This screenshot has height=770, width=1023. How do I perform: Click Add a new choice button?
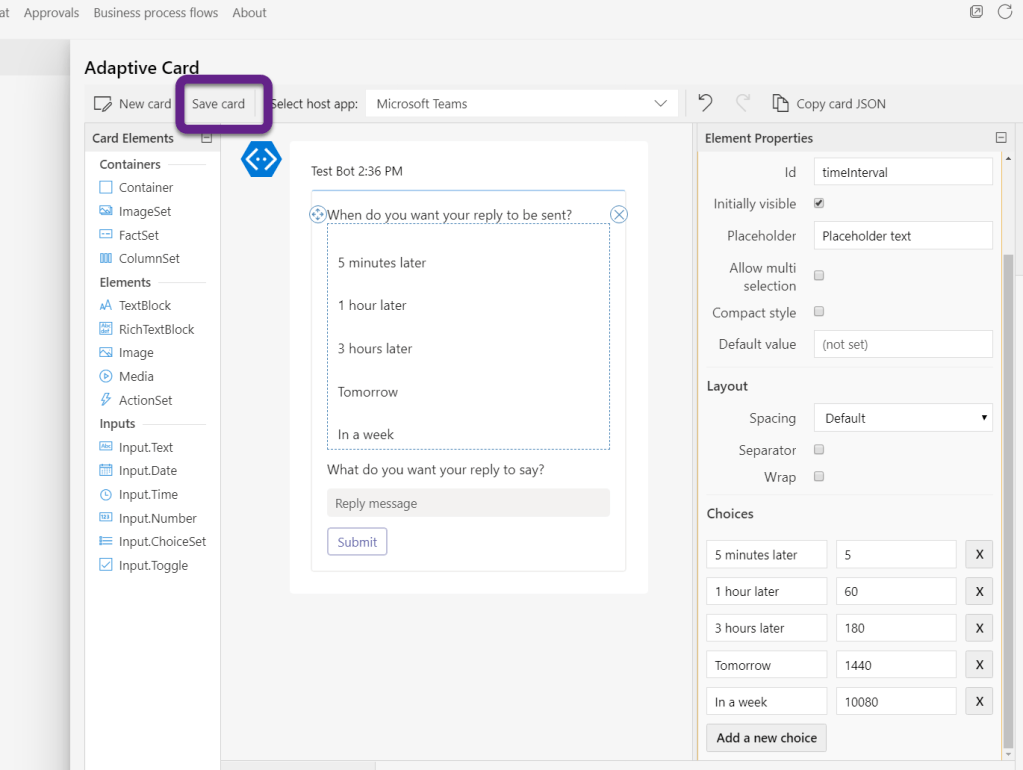pos(766,738)
